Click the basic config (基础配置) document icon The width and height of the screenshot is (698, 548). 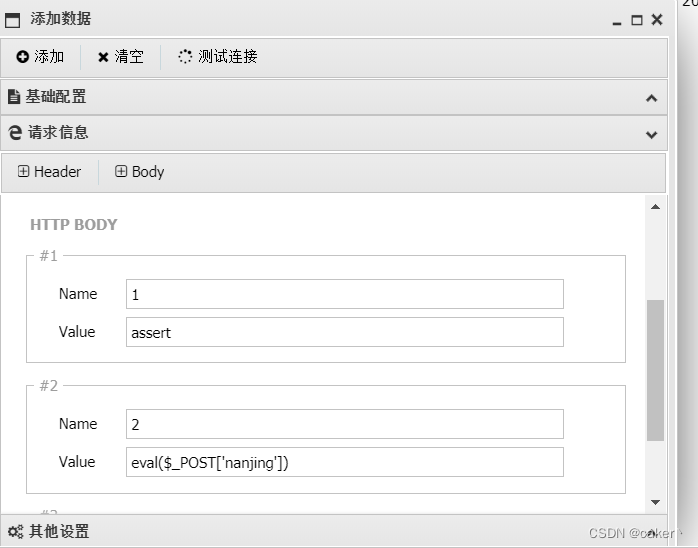pos(14,97)
